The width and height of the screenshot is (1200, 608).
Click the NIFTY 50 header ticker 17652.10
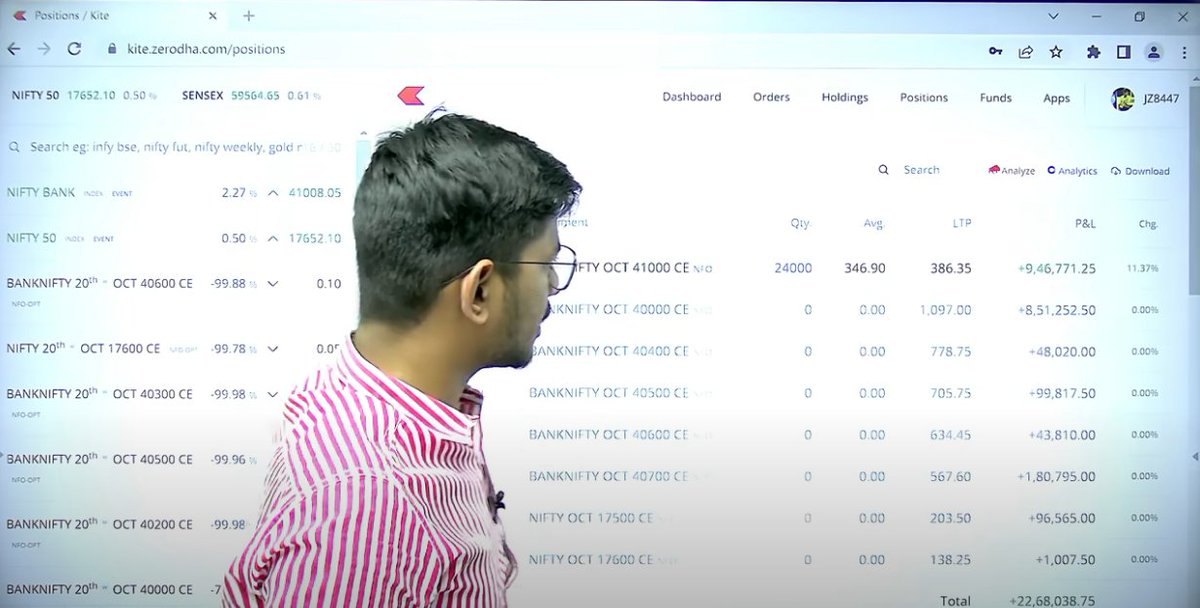[x=91, y=96]
